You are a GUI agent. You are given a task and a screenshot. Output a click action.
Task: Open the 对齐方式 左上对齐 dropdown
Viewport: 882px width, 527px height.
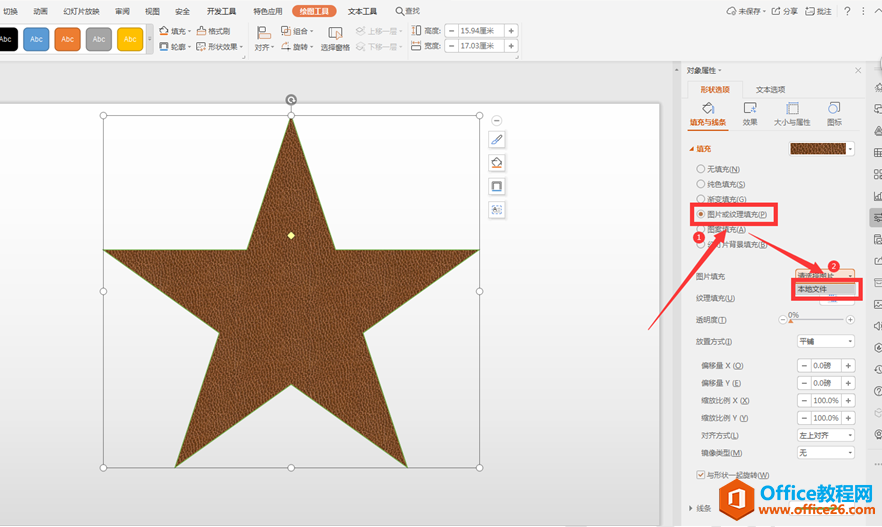pyautogui.click(x=825, y=435)
